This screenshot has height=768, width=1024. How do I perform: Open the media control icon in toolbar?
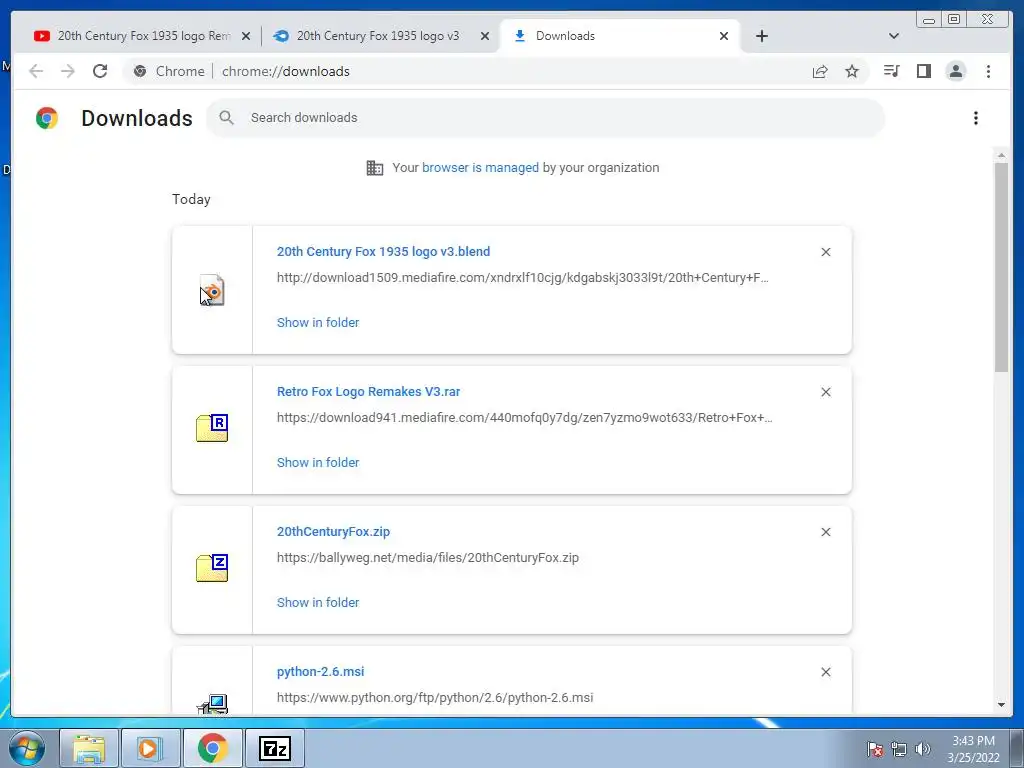[x=891, y=71]
